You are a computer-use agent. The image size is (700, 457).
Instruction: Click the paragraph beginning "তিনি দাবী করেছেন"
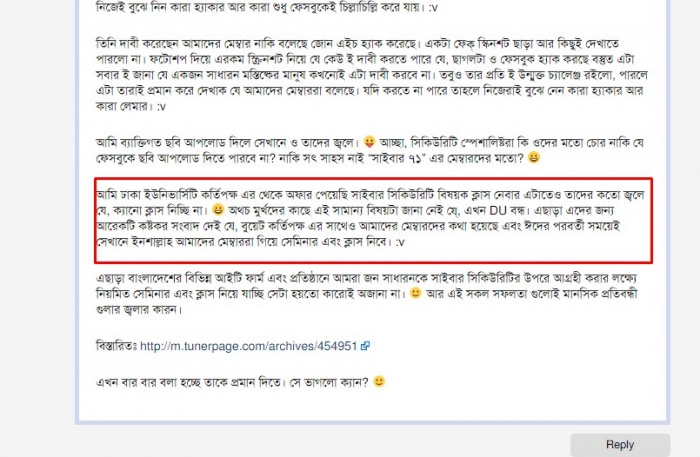point(372,75)
